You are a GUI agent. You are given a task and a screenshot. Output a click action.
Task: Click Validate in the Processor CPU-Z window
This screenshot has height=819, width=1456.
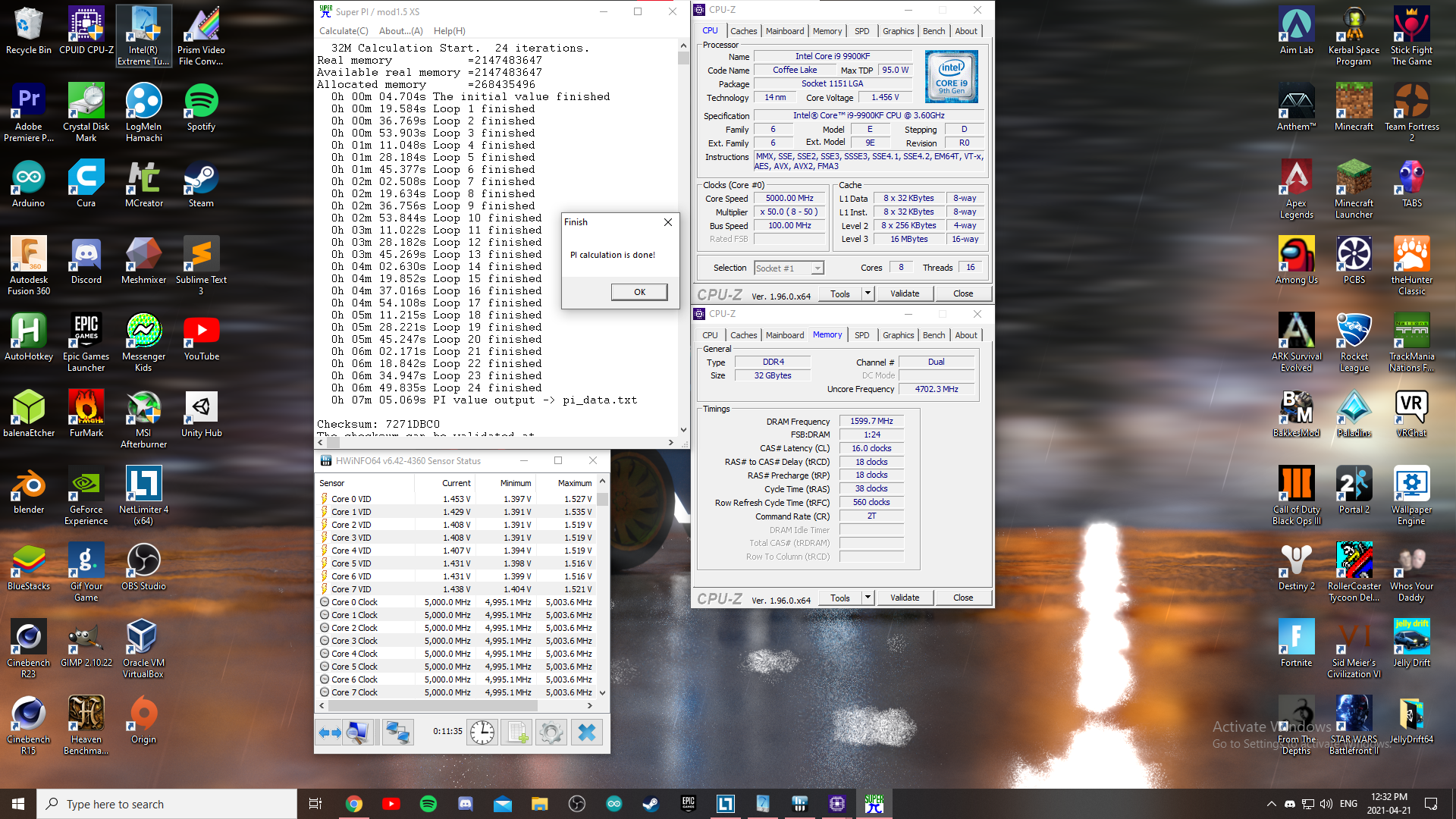point(905,293)
